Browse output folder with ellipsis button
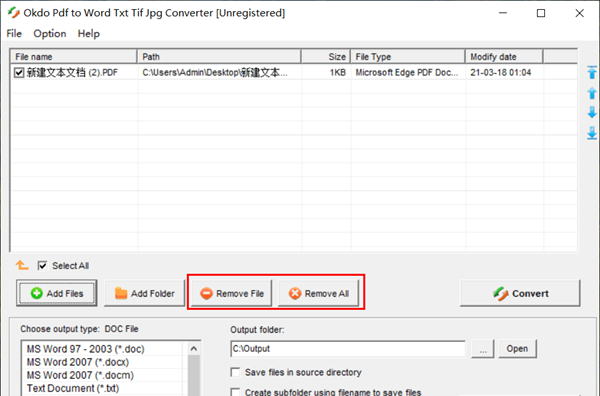The height and width of the screenshot is (396, 600). pos(483,349)
